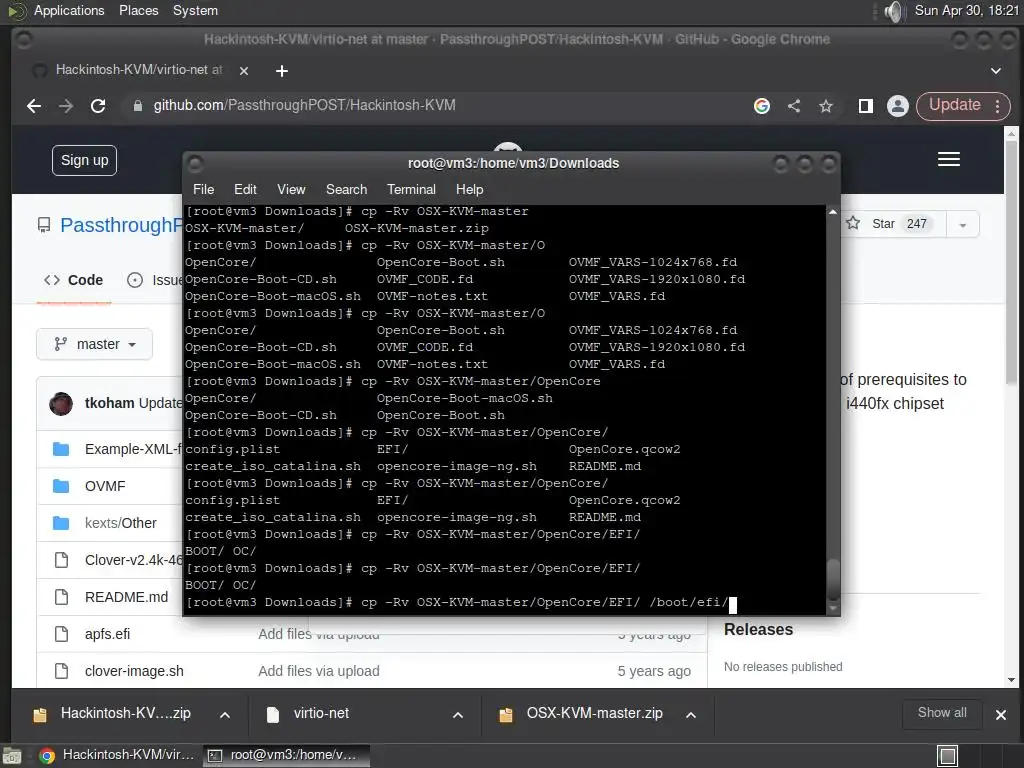Screen dimensions: 1024x768
Task: Switch to Chrome window in taskbar
Action: click(118, 756)
